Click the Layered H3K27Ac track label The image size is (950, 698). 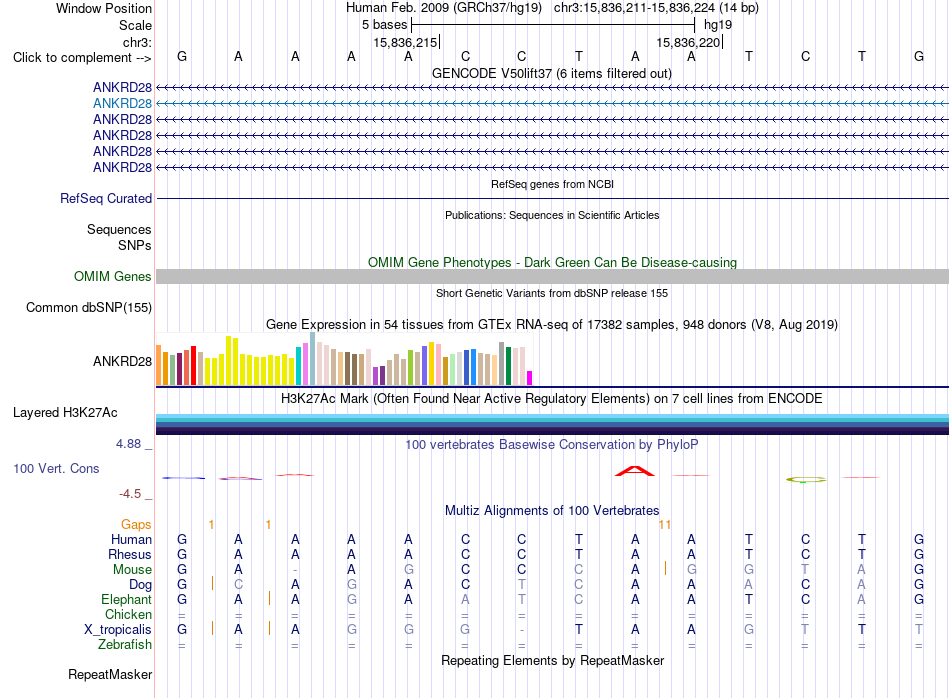click(65, 413)
